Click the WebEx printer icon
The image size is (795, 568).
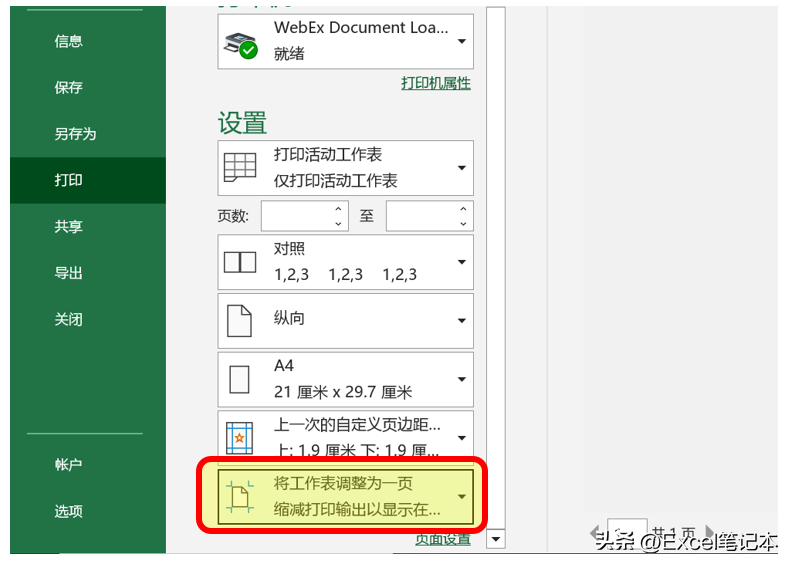(x=241, y=45)
